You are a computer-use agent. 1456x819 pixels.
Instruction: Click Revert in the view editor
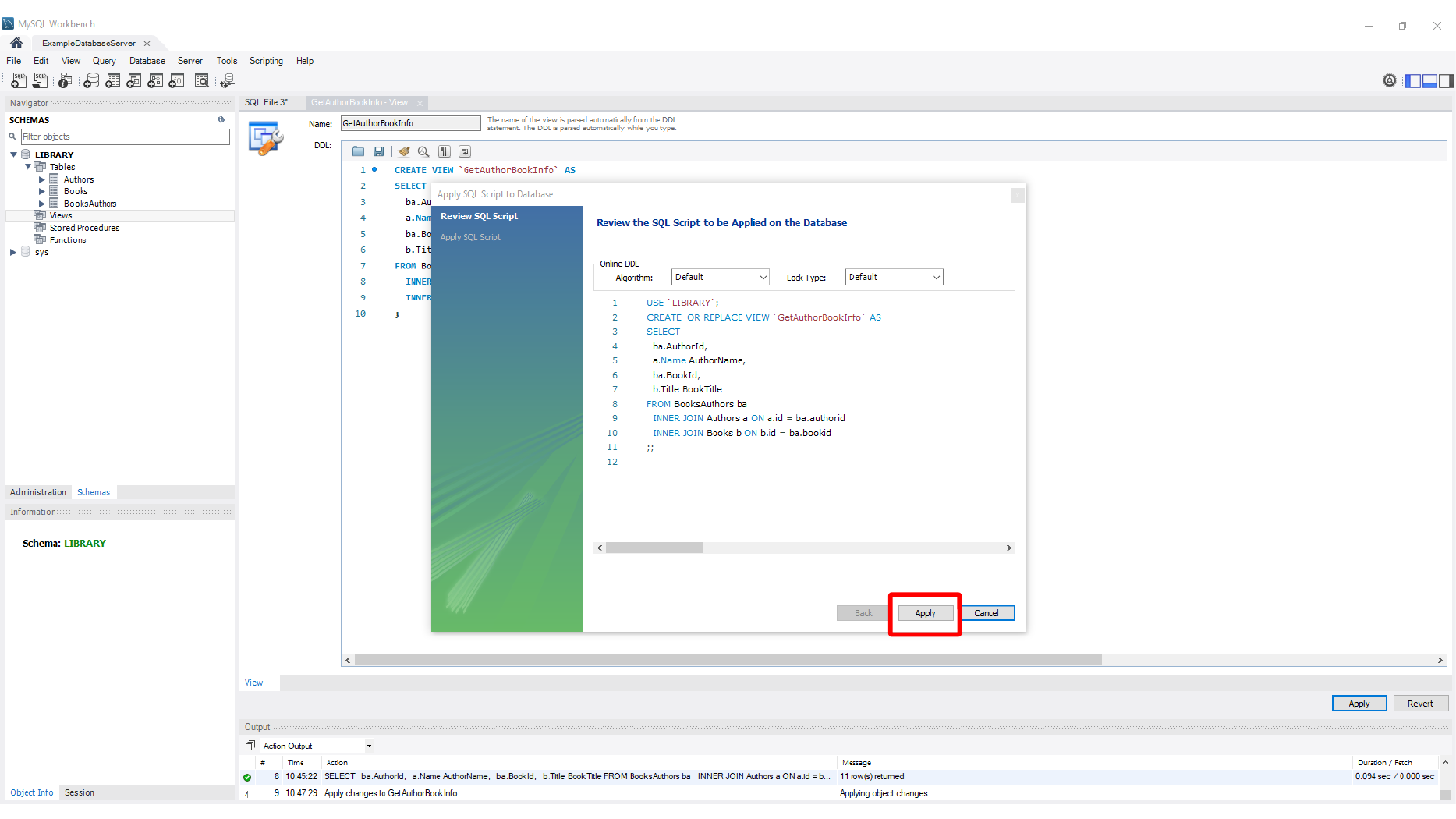point(1420,704)
